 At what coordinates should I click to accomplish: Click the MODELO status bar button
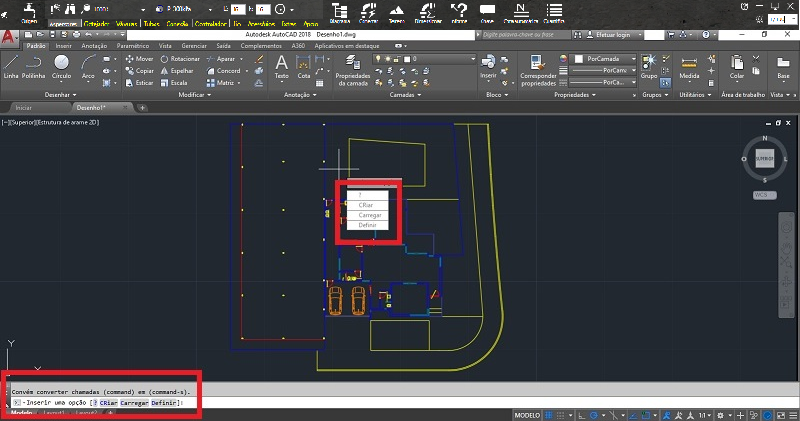tap(527, 414)
